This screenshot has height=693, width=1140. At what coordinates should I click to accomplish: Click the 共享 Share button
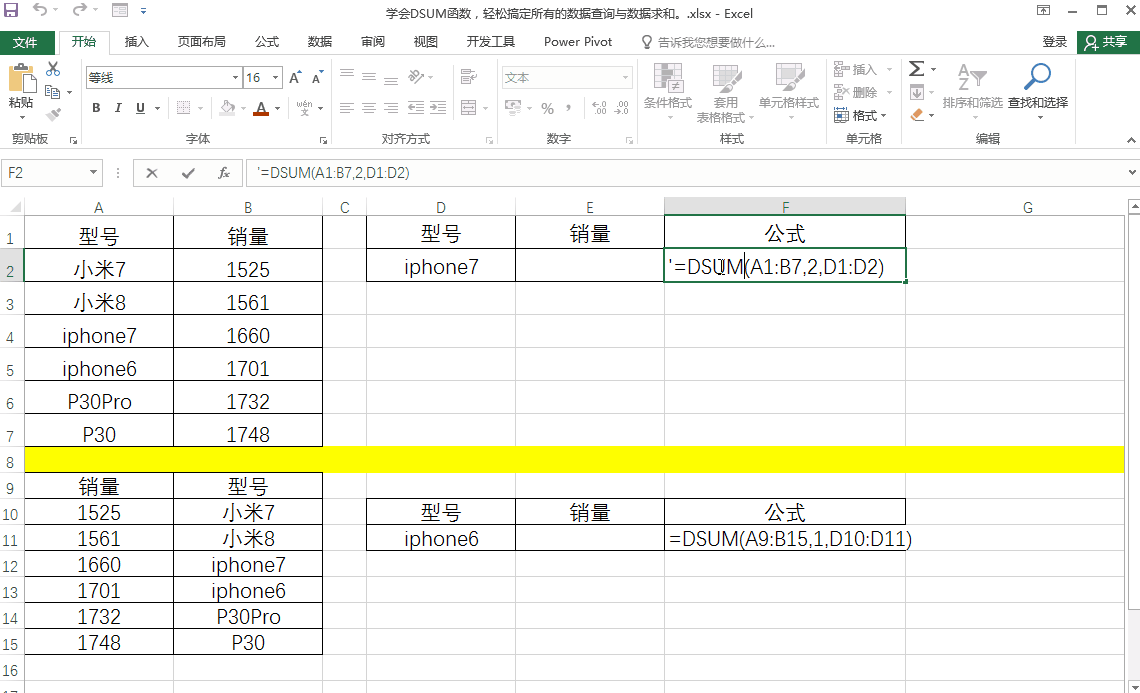click(x=1107, y=42)
